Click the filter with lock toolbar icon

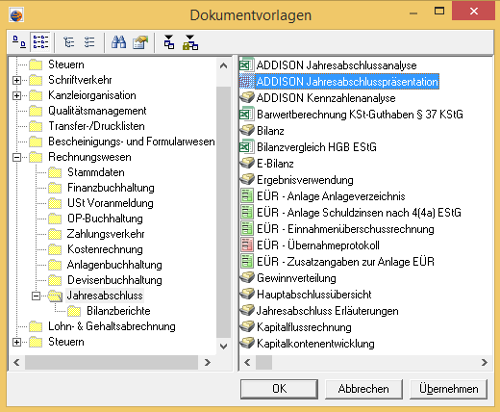(190, 42)
